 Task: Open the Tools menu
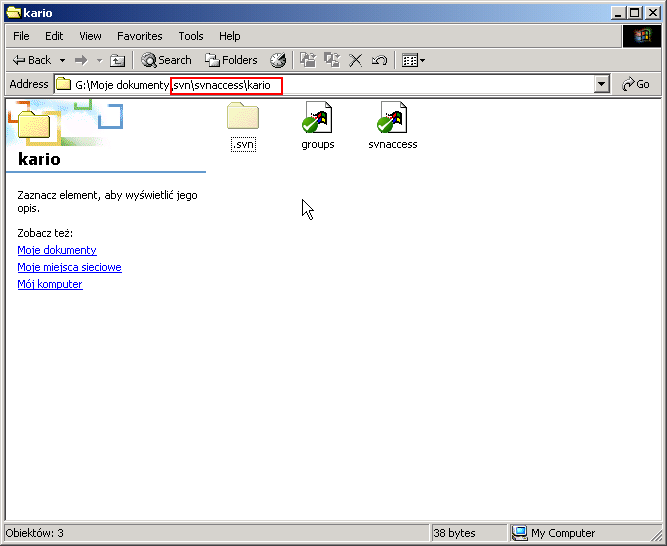(191, 36)
